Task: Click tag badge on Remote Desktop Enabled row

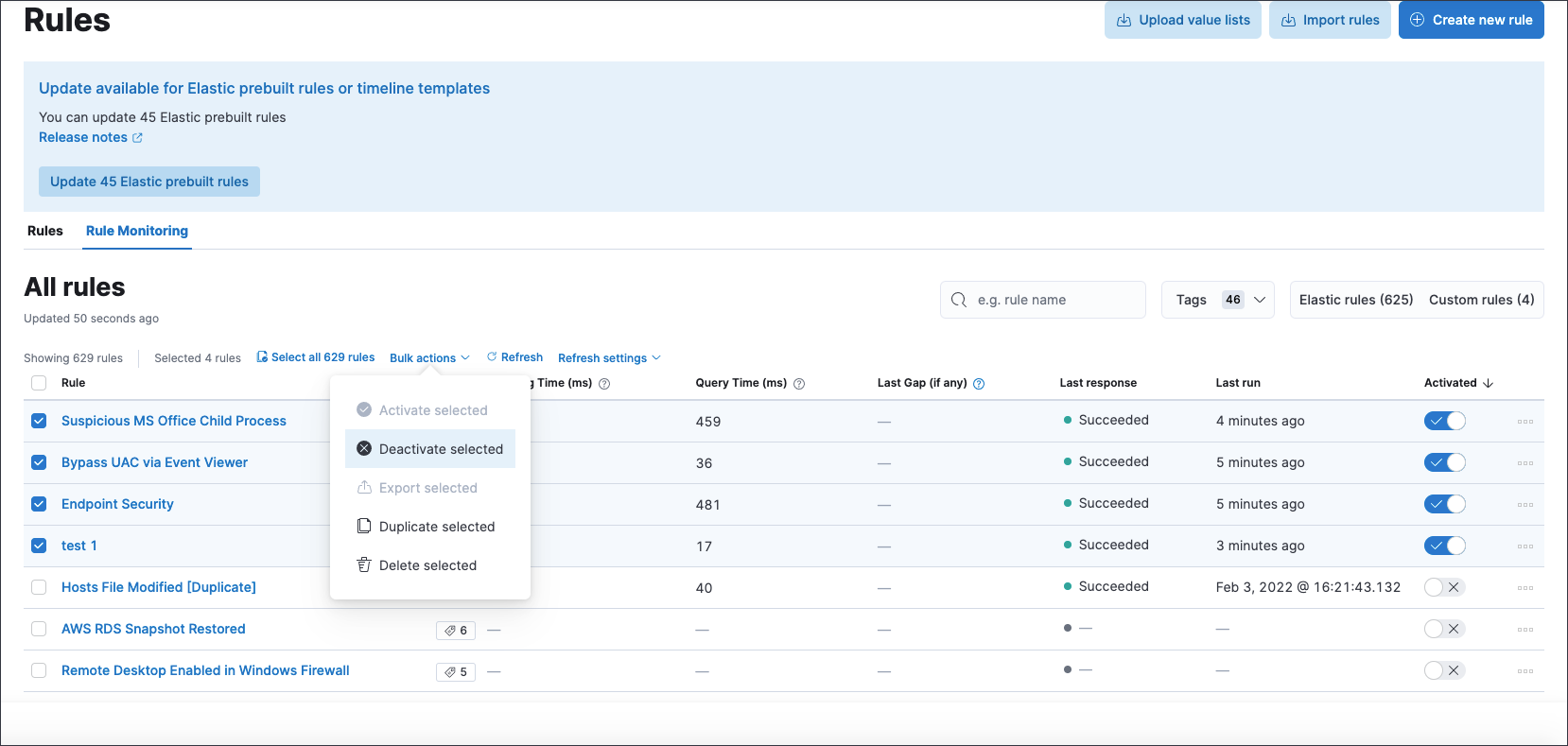Action: tap(456, 672)
